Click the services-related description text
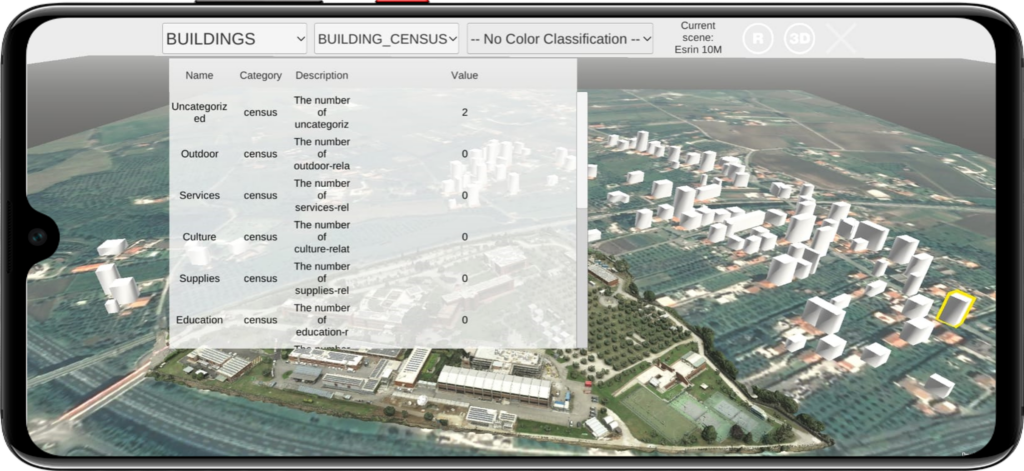The width and height of the screenshot is (1024, 471). 322,195
